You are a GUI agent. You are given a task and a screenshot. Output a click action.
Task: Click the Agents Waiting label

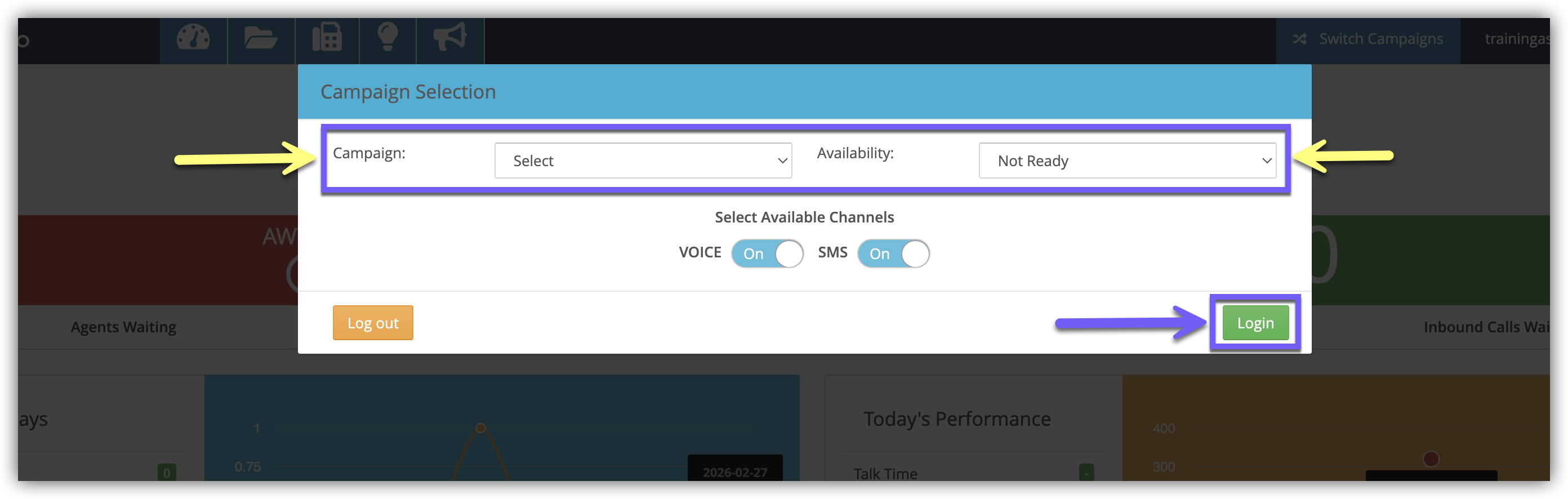click(x=123, y=327)
